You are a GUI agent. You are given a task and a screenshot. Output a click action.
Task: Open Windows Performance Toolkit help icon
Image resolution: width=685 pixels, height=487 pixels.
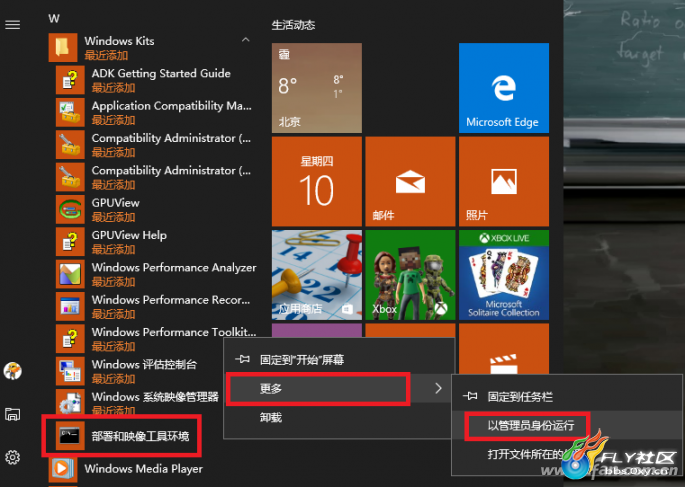[x=70, y=338]
